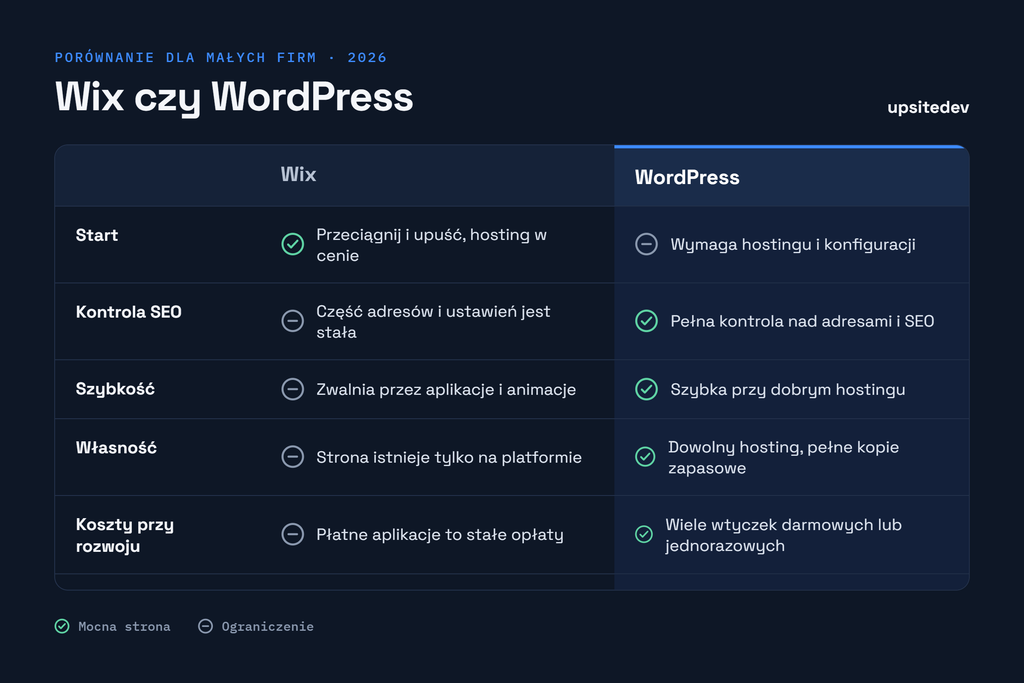Viewport: 1024px width, 683px height.
Task: Click the 'PORÓWNANIE DLA MAŁYCH FIRM · 2026' subtitle
Action: 221,57
